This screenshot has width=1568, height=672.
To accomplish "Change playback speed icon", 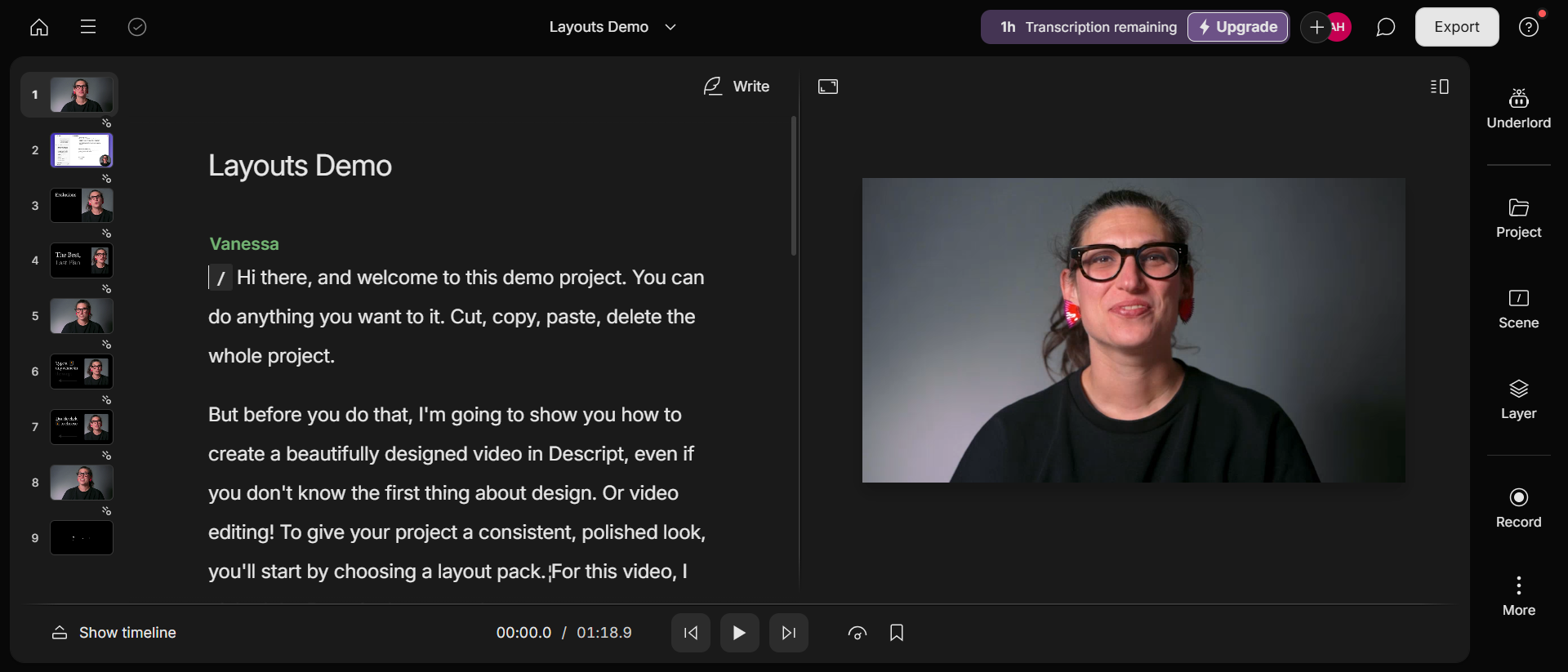I will 857,633.
